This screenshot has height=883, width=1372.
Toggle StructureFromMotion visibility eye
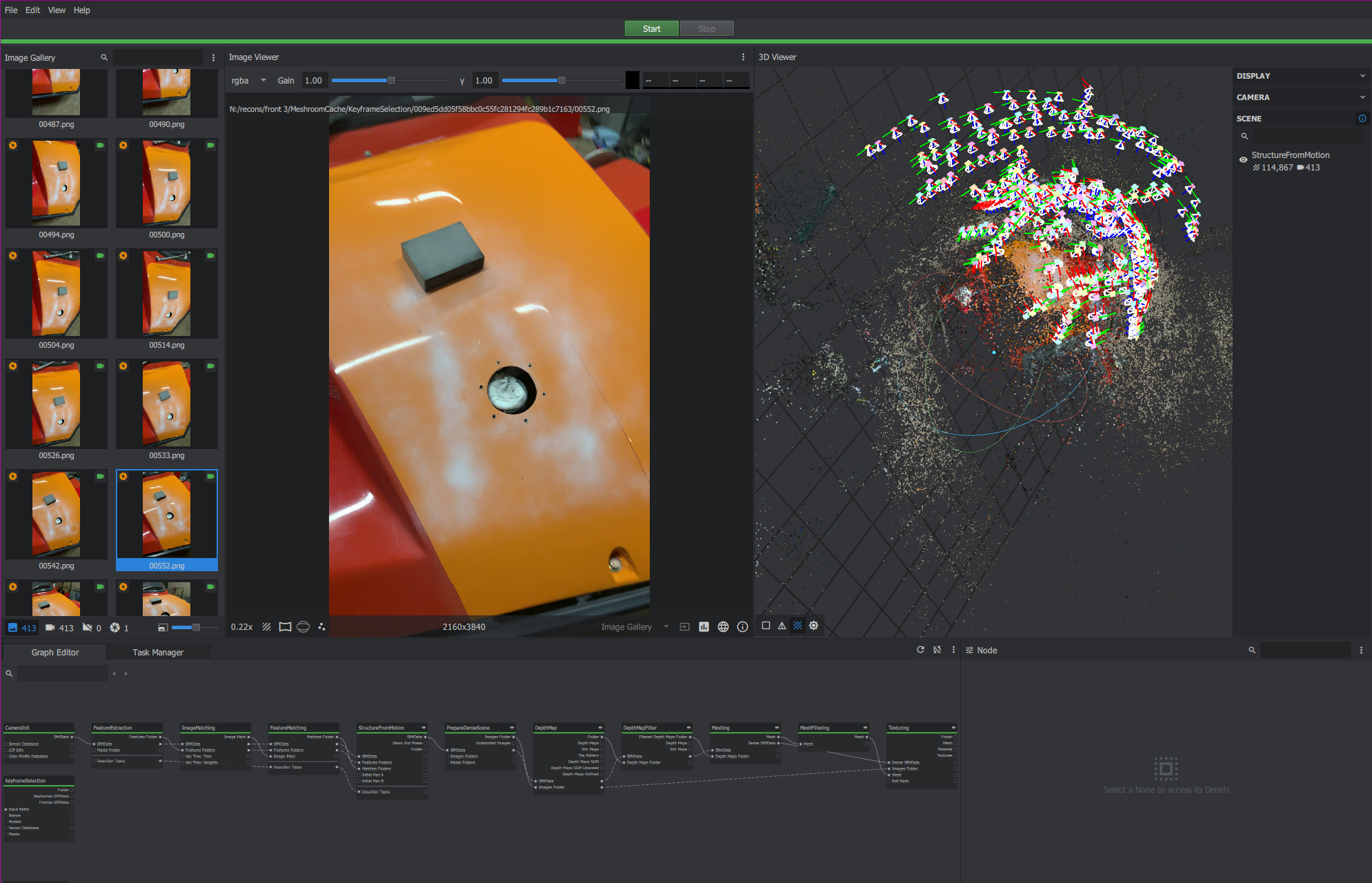point(1243,160)
